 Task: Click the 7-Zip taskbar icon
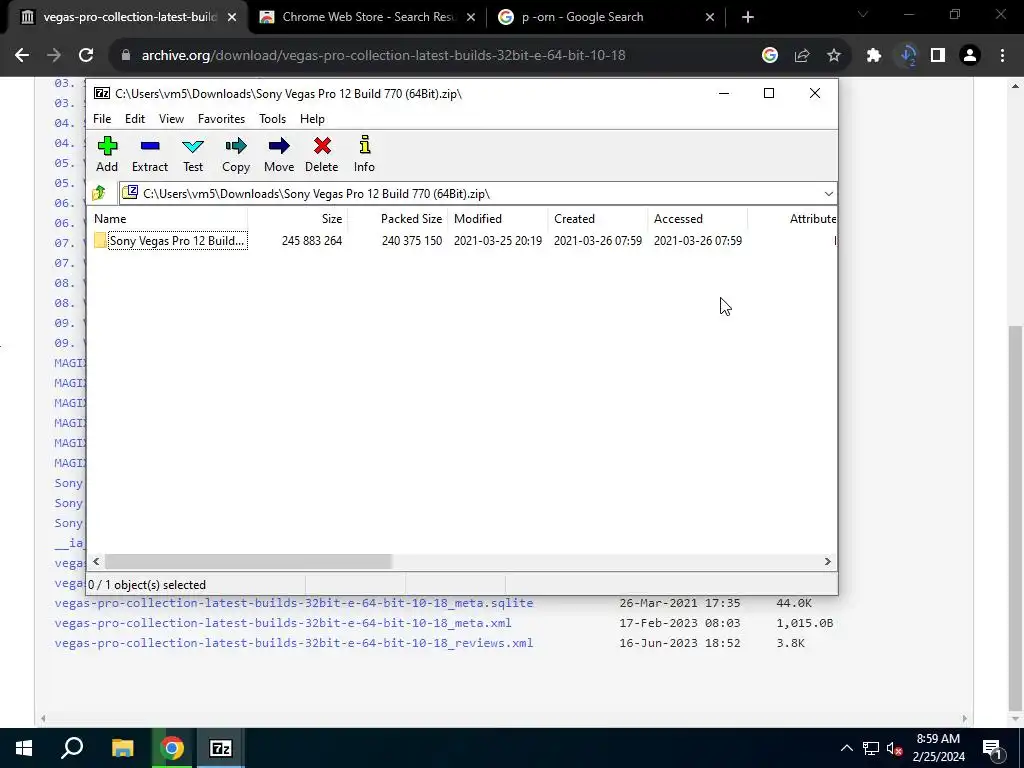pyautogui.click(x=221, y=748)
